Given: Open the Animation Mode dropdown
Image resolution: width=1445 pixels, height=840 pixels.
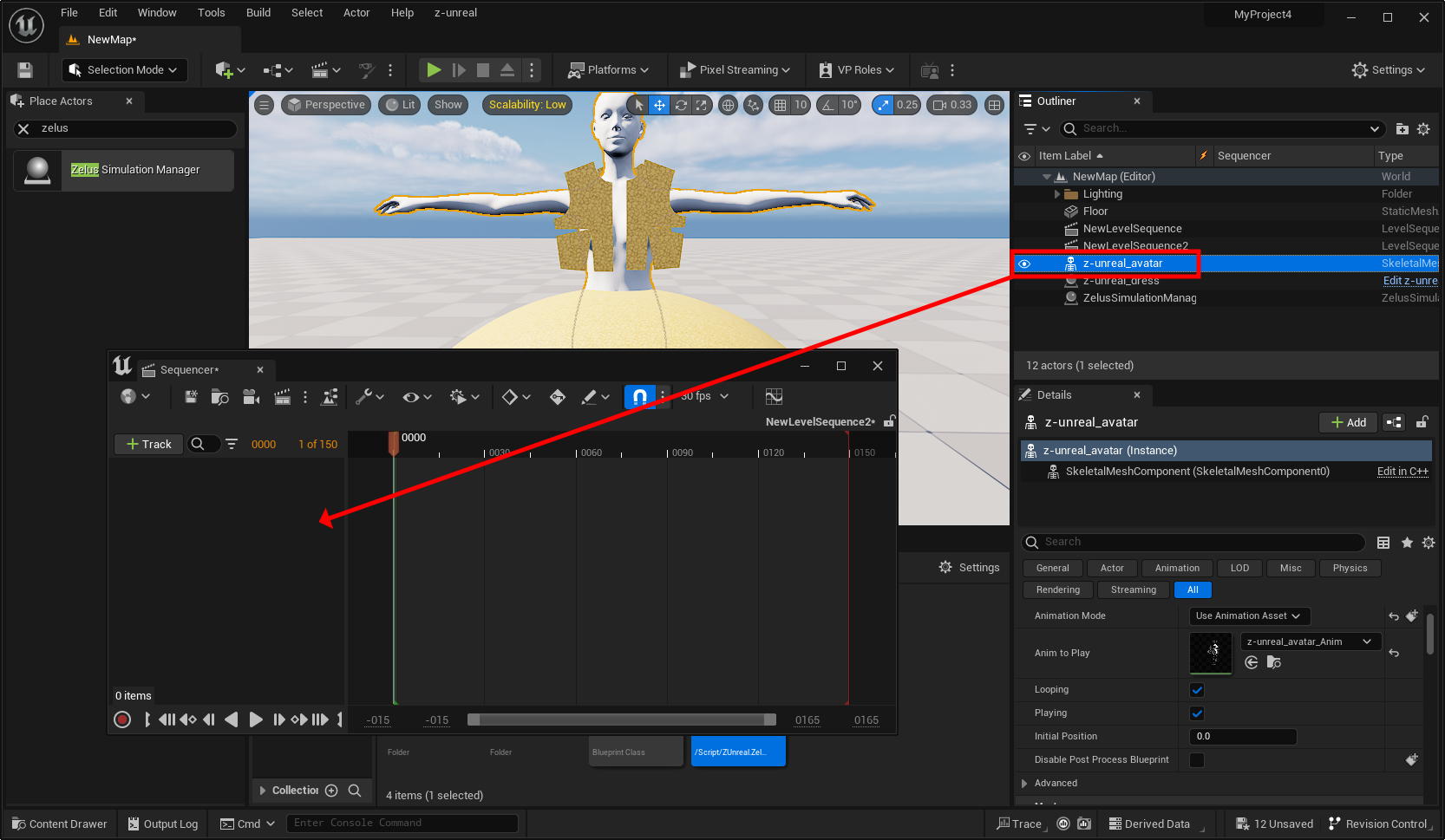Looking at the screenshot, I should (x=1249, y=616).
